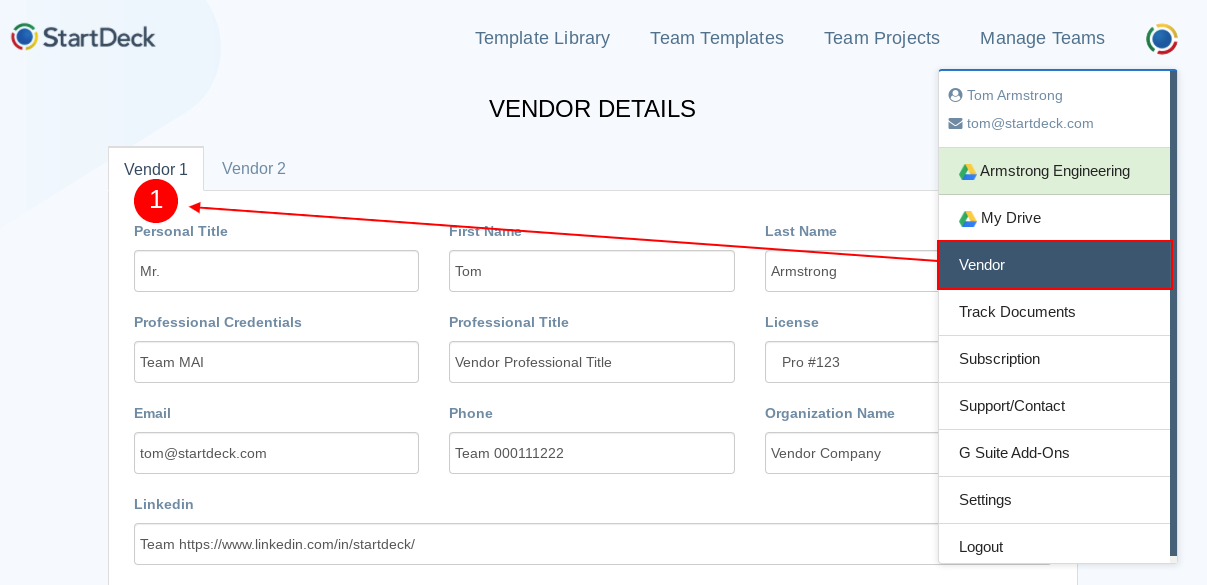Click the tom@startdeck.com text in dropdown
Image resolution: width=1207 pixels, height=585 pixels.
tap(1030, 124)
